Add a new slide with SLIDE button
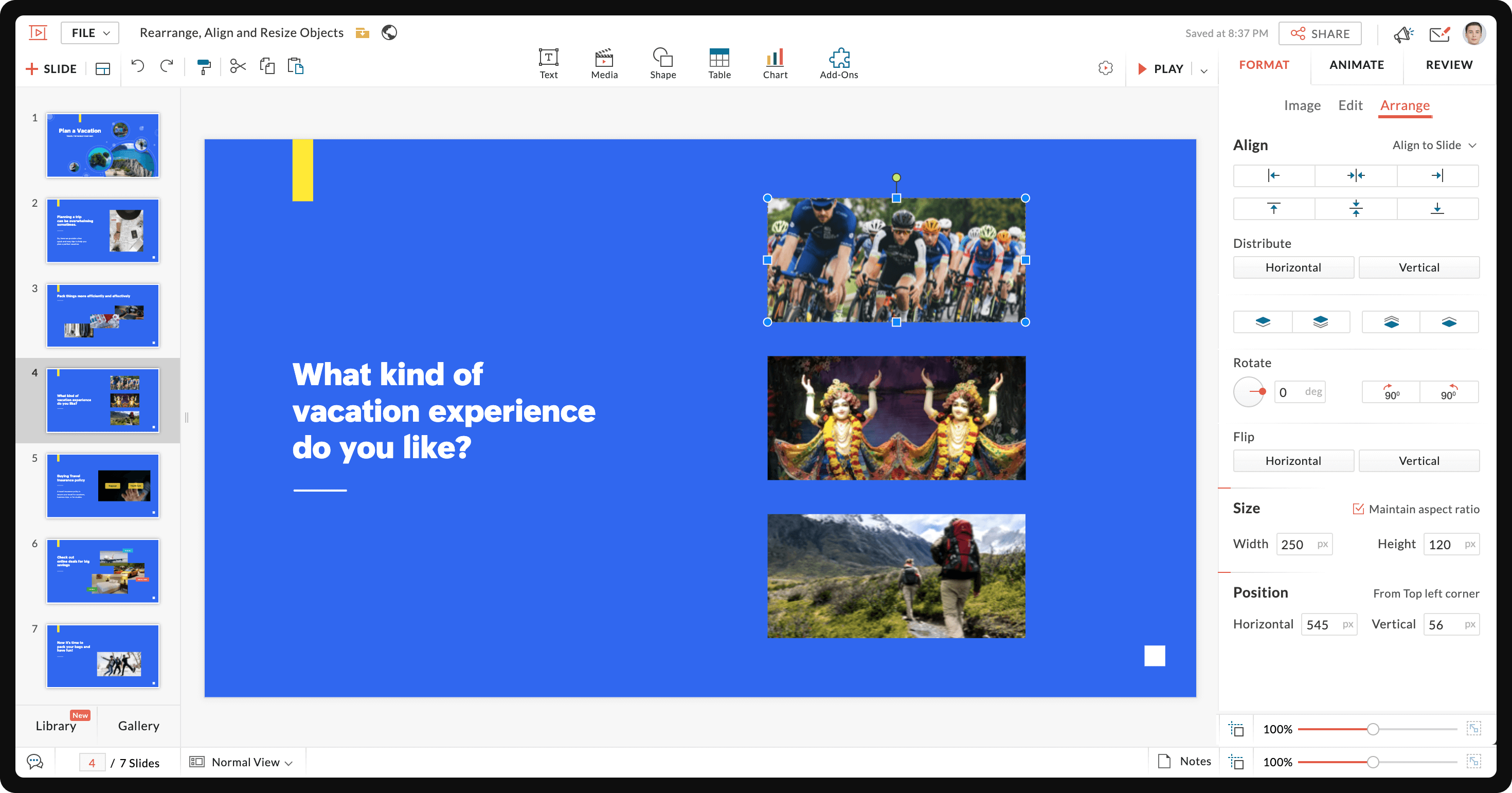1512x793 pixels. (x=51, y=69)
